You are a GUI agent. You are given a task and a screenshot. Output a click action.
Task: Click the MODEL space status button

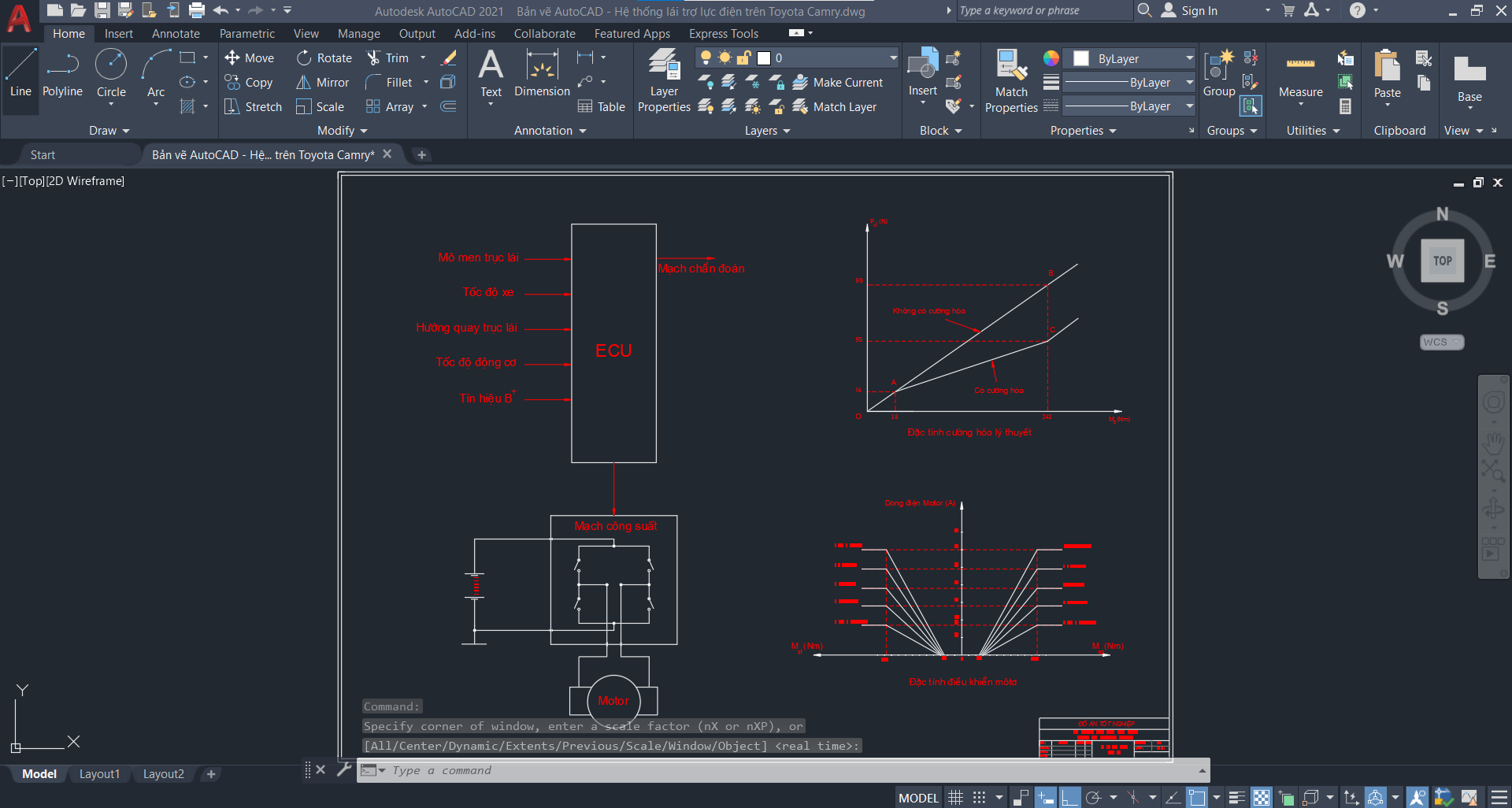coord(918,798)
